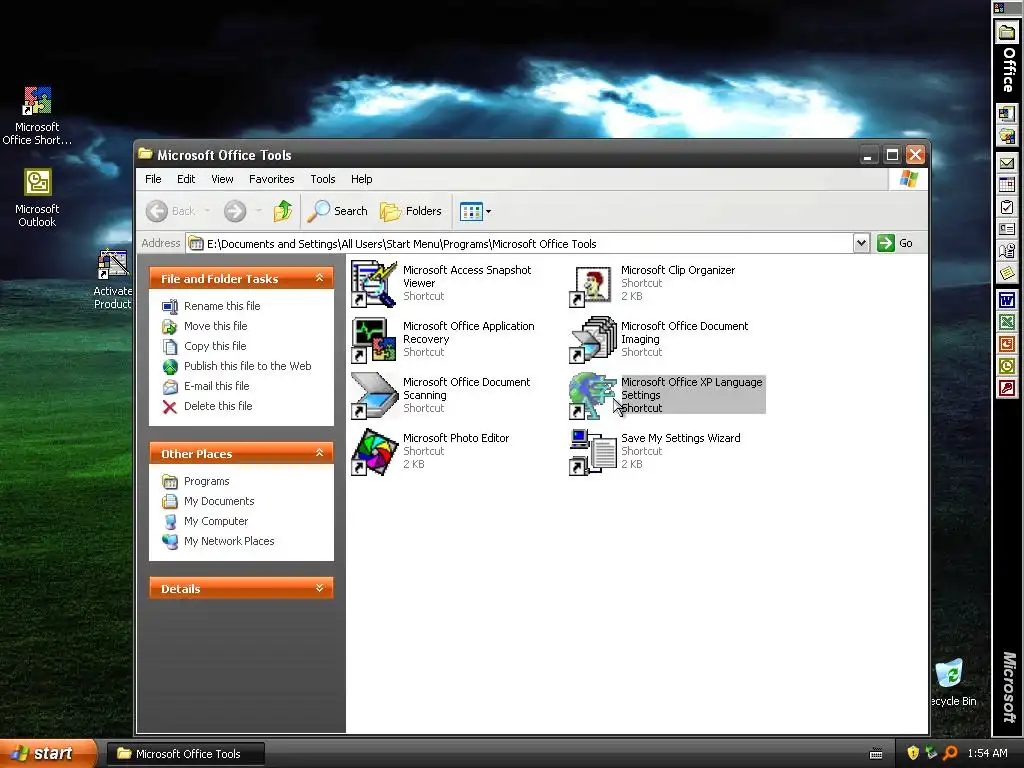The height and width of the screenshot is (768, 1024).
Task: Open the Address bar dropdown arrow
Action: point(861,243)
